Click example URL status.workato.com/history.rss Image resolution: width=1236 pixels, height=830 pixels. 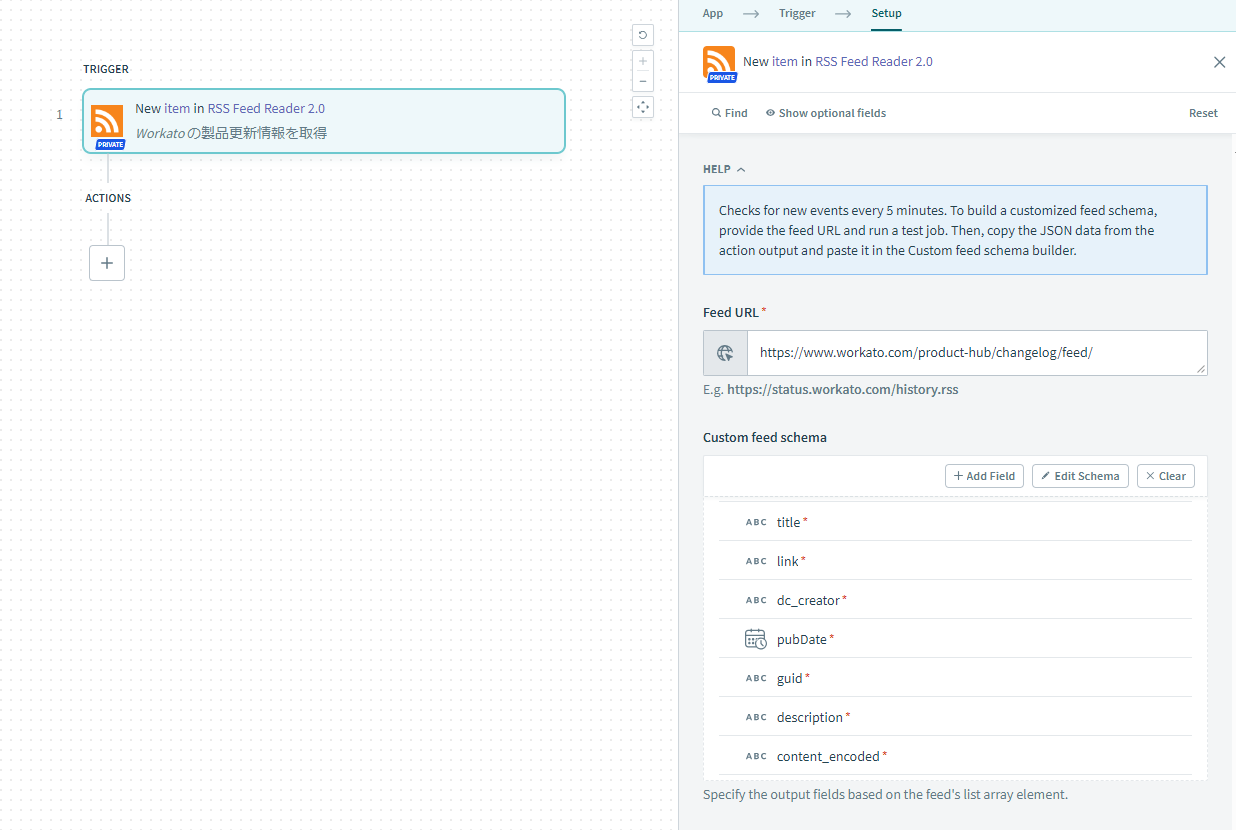(843, 390)
